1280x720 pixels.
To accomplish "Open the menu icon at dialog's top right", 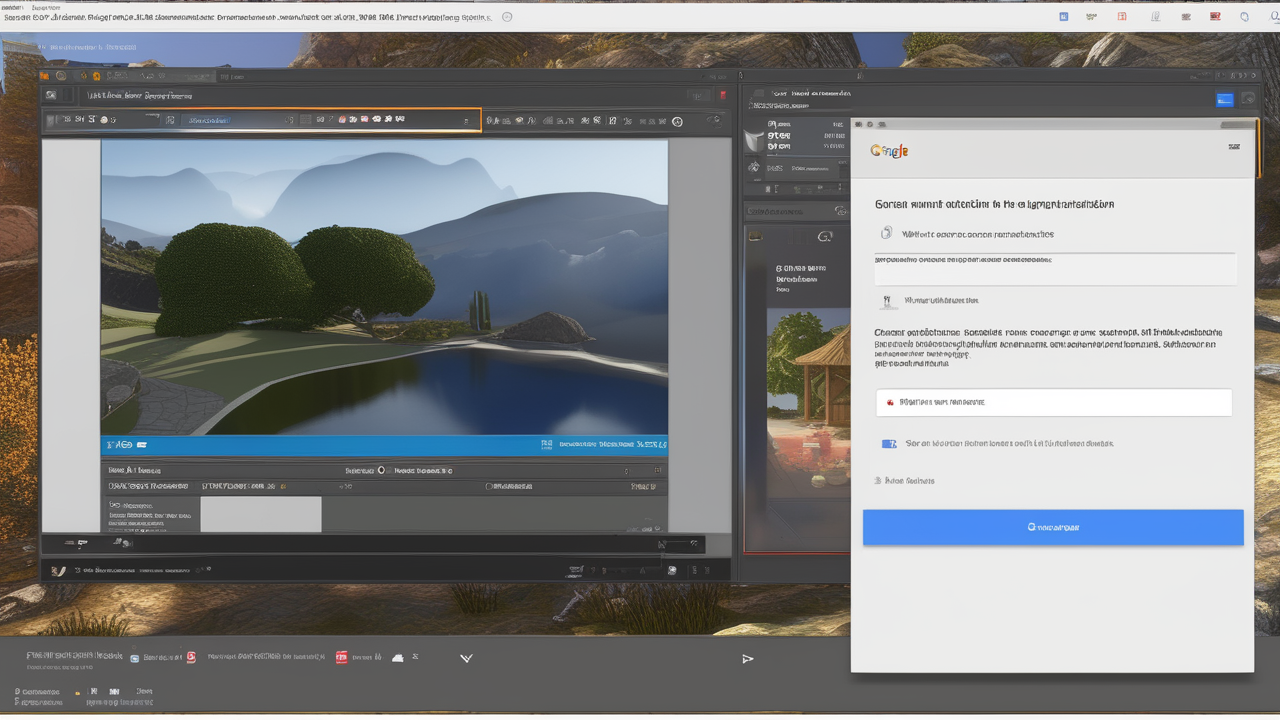I will tap(1234, 147).
